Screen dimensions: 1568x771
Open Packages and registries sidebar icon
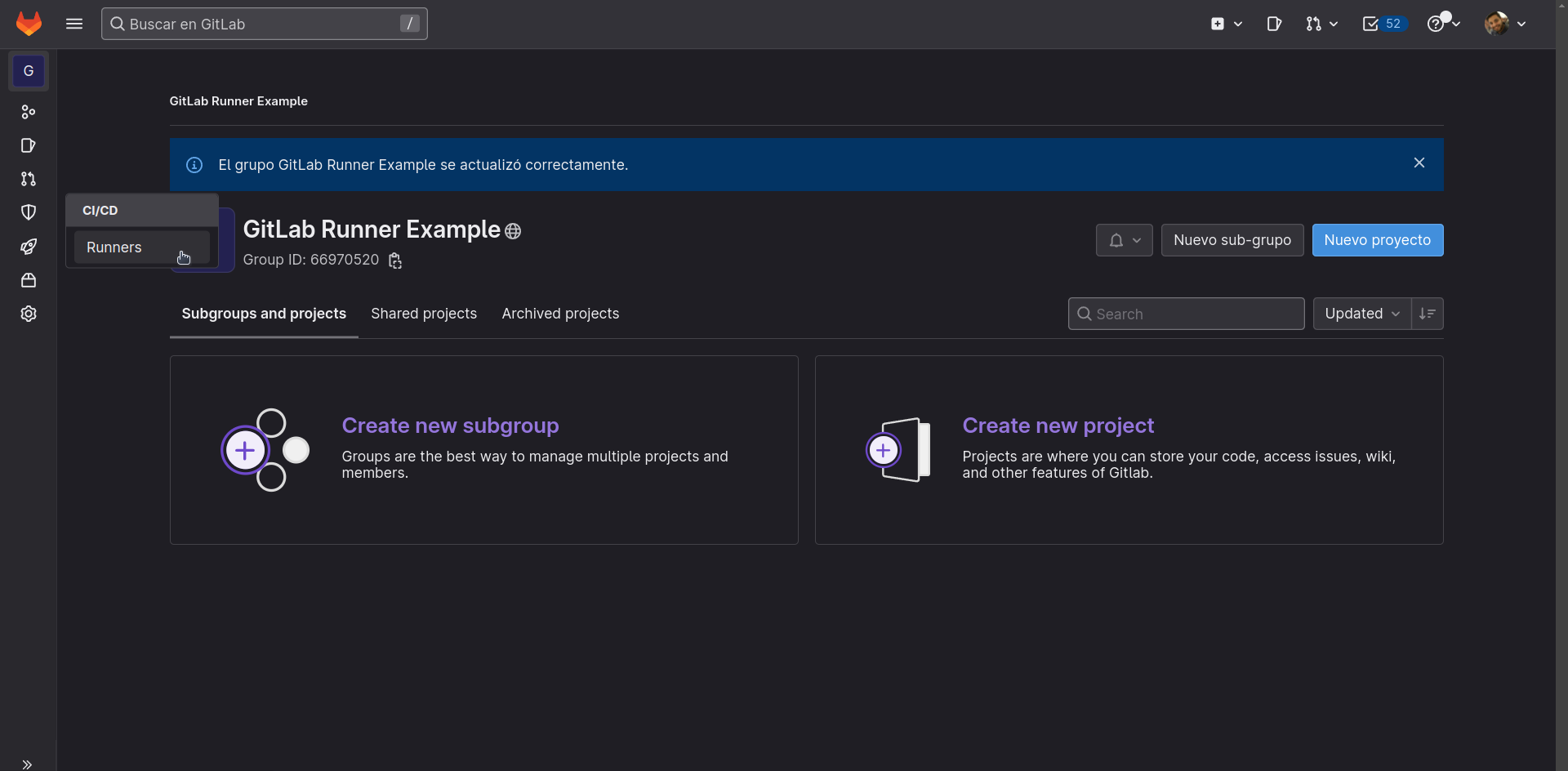29,280
